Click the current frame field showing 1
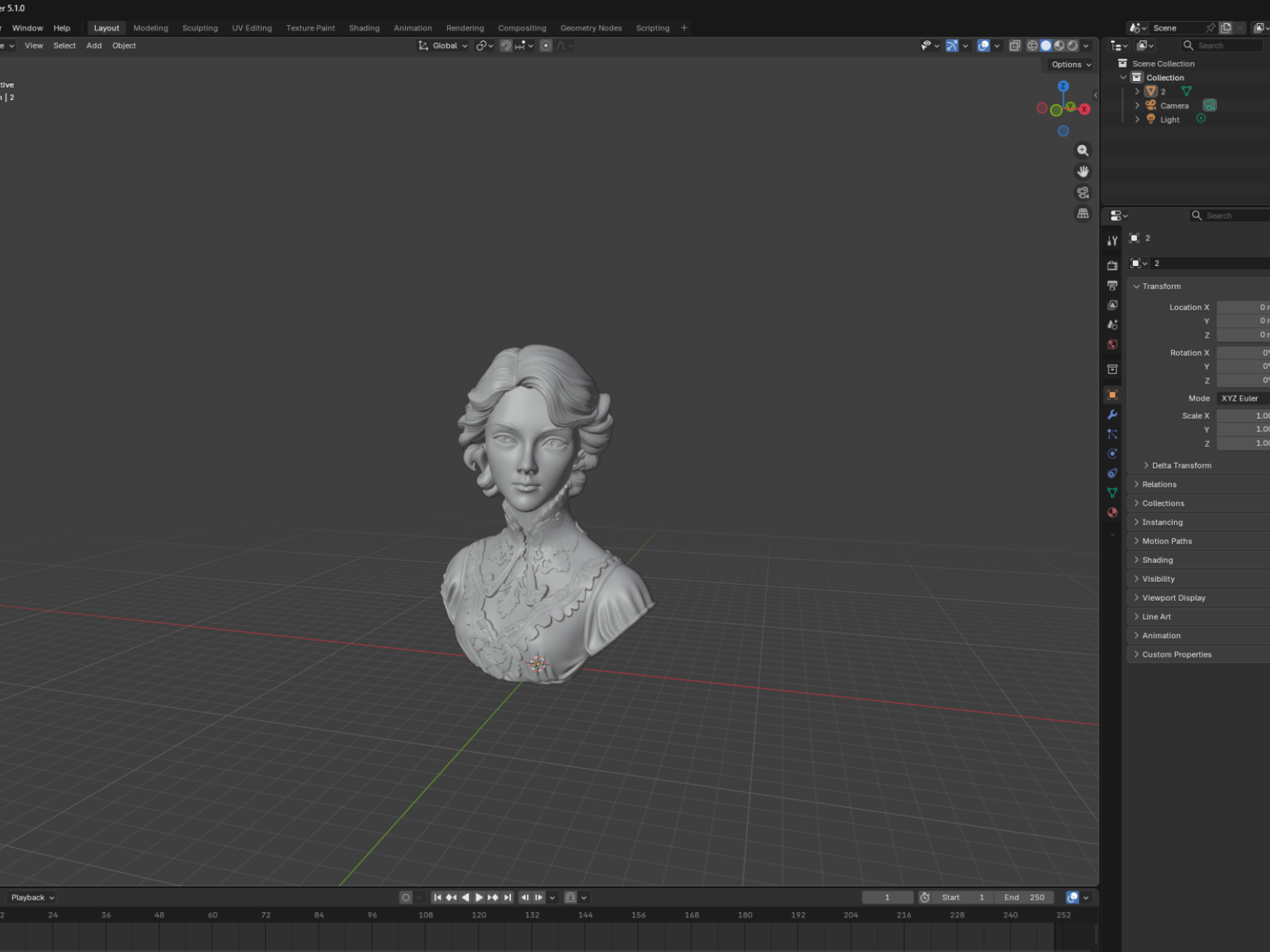1270x952 pixels. 887,897
